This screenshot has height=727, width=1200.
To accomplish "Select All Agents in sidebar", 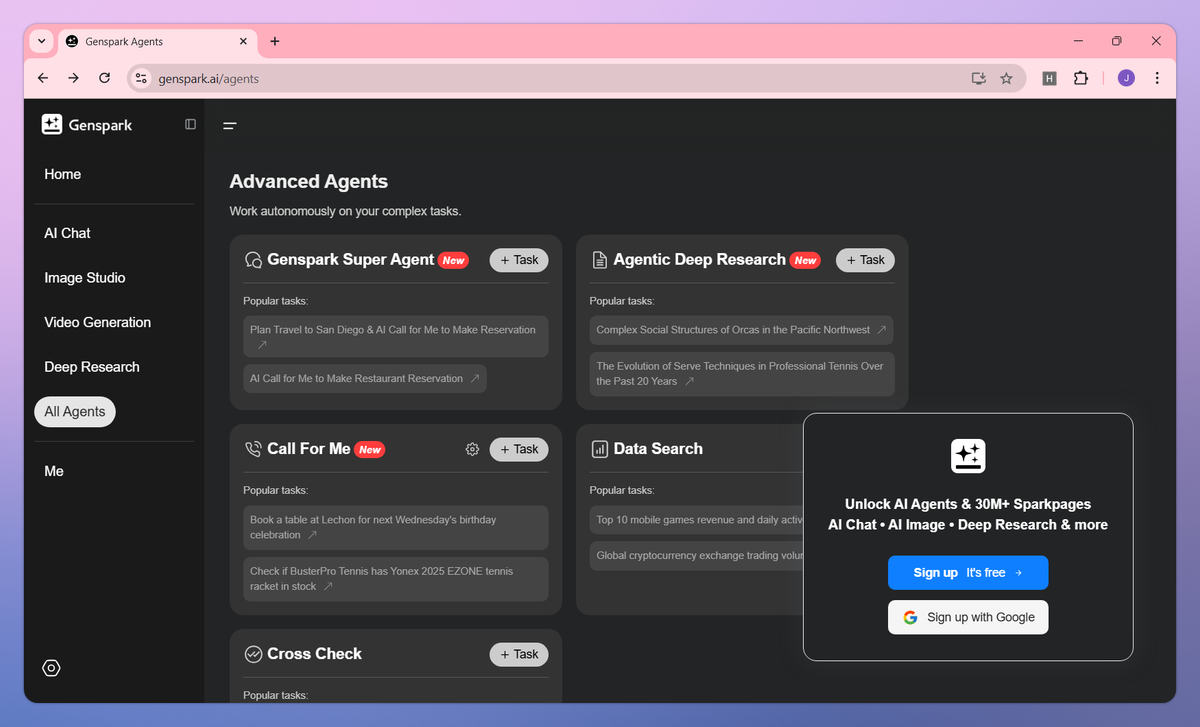I will 75,412.
